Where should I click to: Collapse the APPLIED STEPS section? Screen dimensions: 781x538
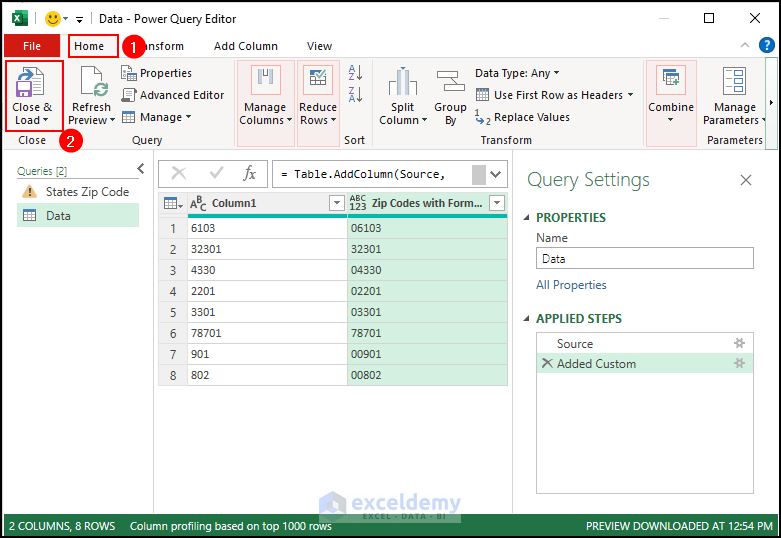coord(526,319)
